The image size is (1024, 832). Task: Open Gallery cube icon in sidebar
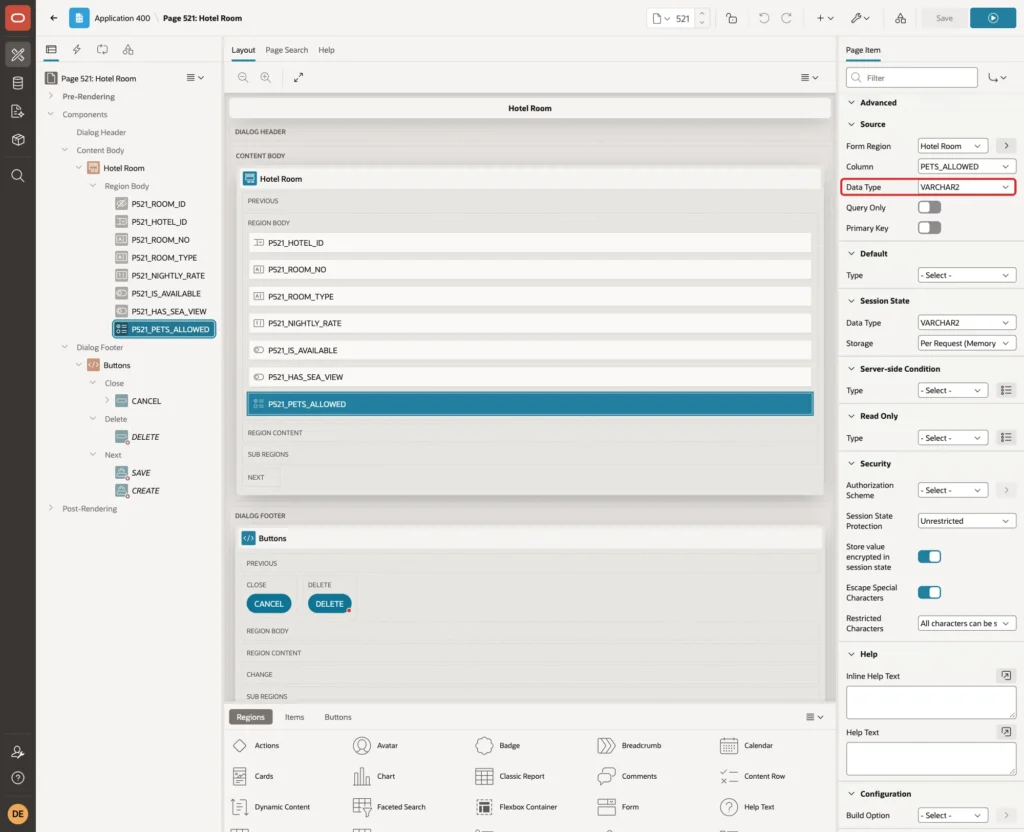tap(18, 140)
